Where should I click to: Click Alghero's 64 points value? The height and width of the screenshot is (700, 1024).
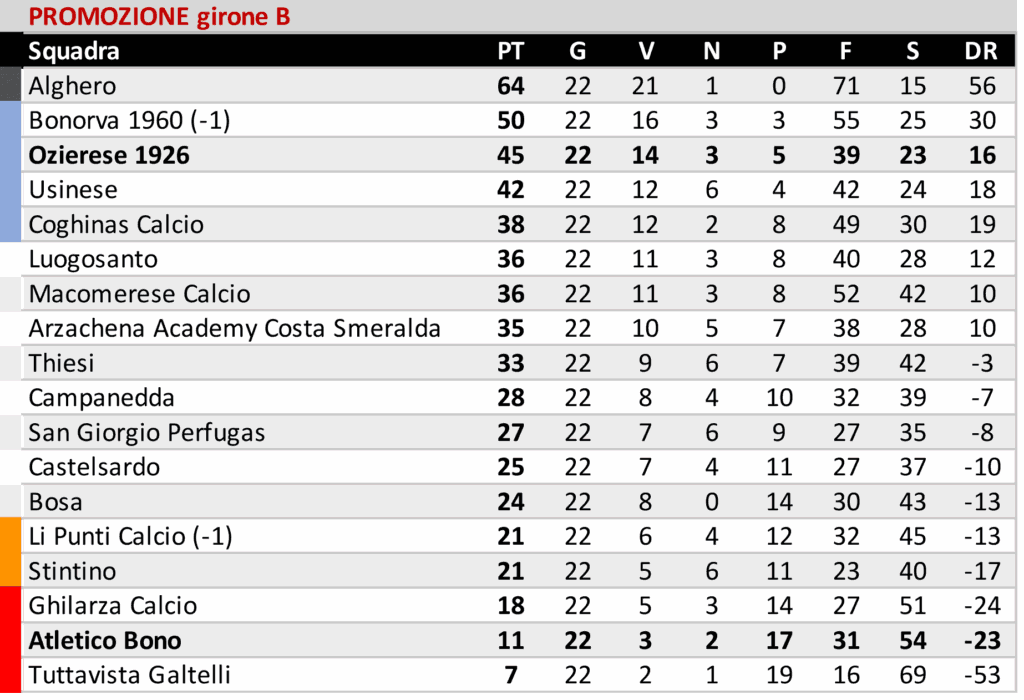(510, 86)
